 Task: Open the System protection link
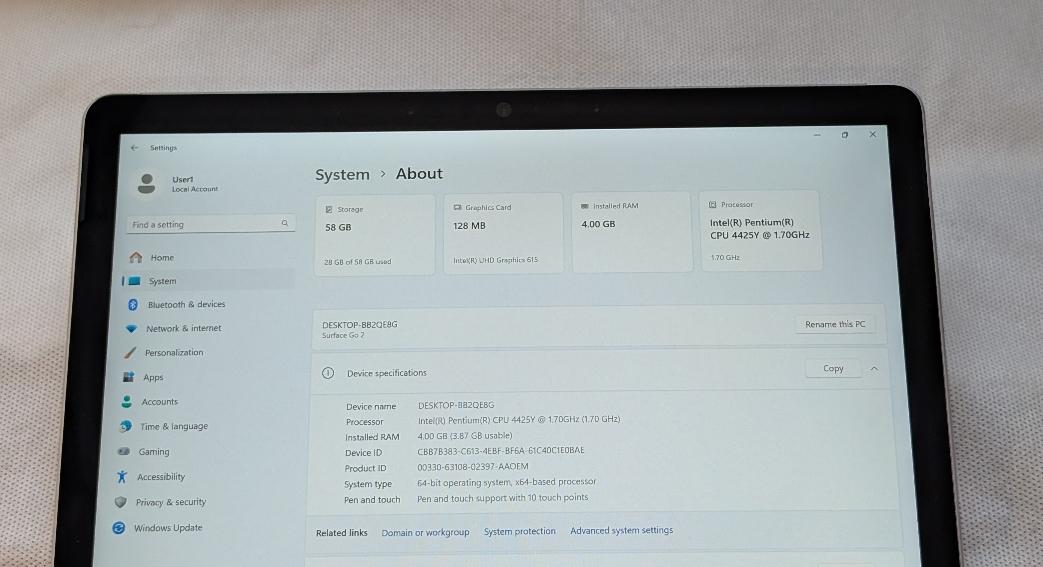click(520, 531)
